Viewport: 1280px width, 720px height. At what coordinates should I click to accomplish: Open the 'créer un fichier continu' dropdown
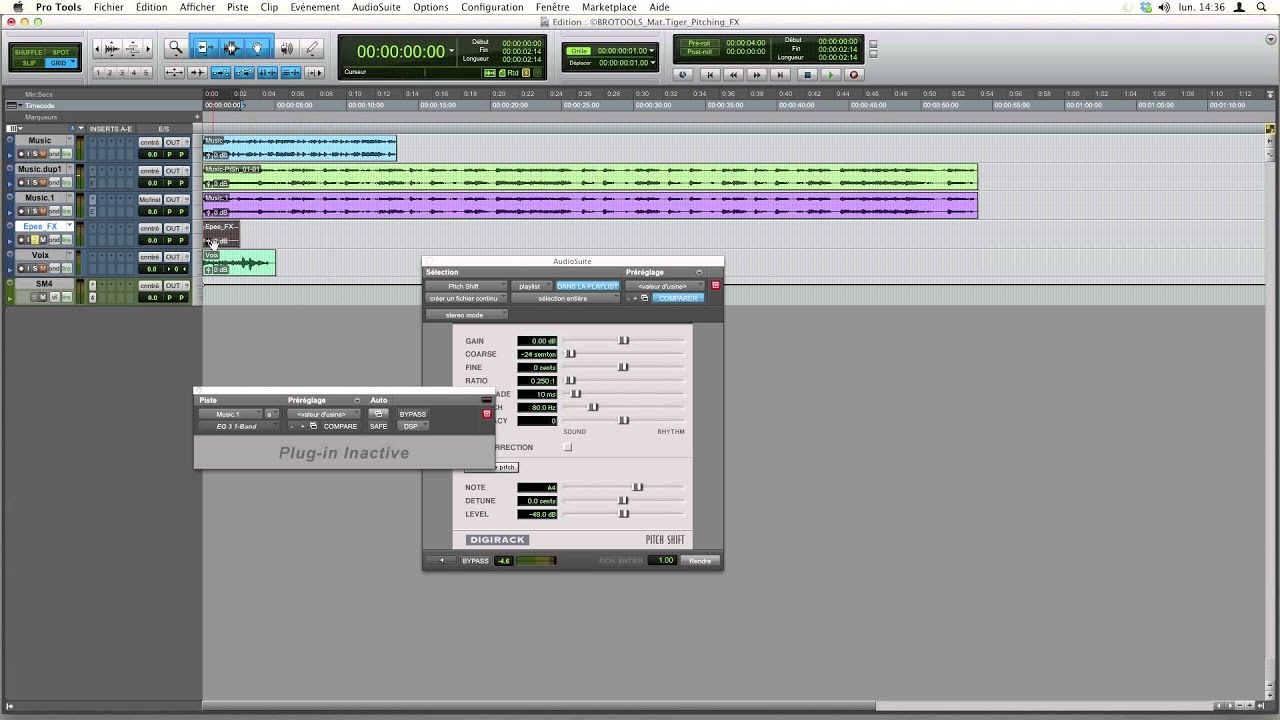[x=466, y=298]
